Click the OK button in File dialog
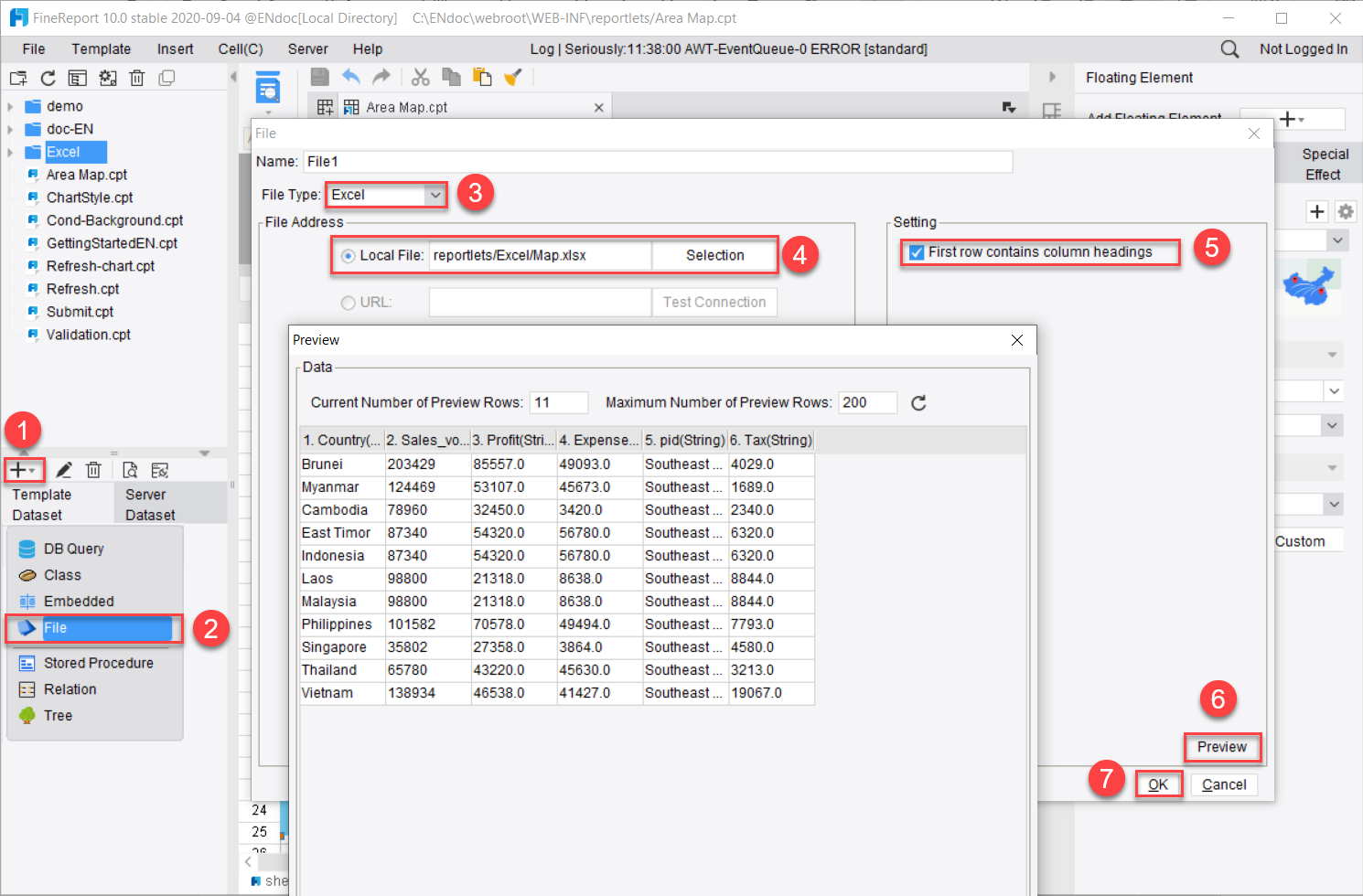Image resolution: width=1363 pixels, height=896 pixels. point(1158,784)
